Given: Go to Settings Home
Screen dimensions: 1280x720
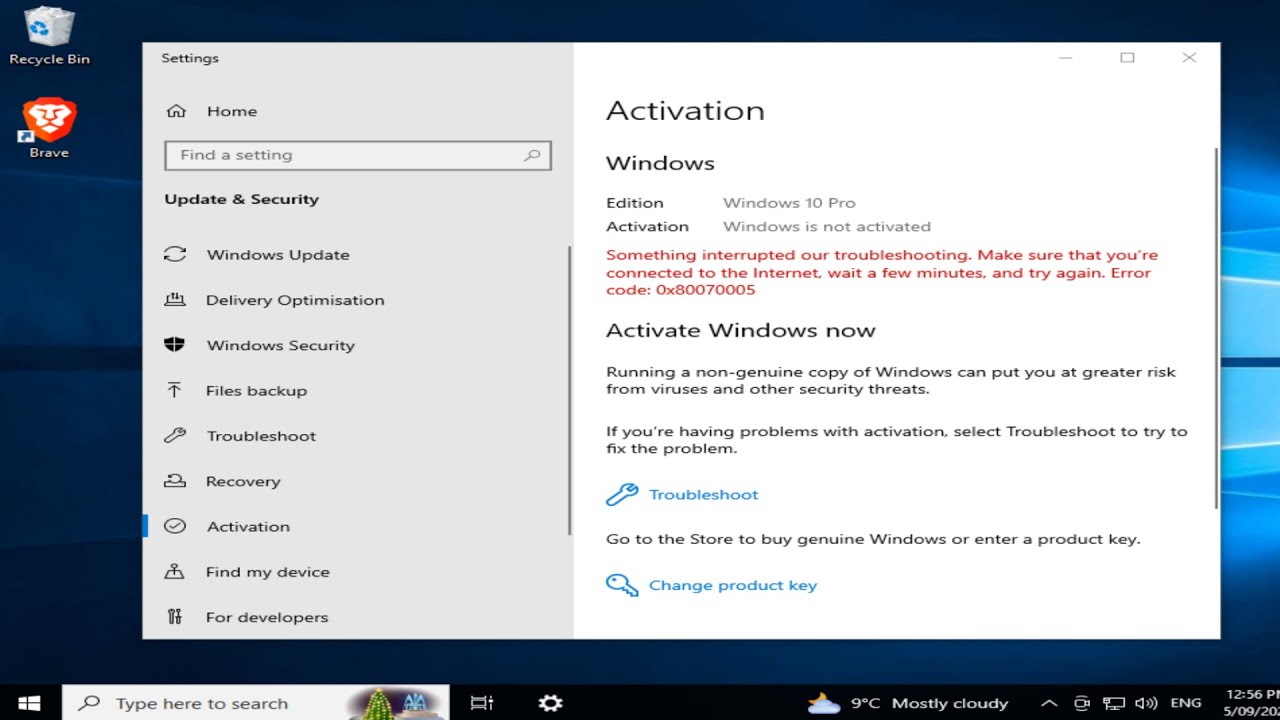Looking at the screenshot, I should [232, 111].
